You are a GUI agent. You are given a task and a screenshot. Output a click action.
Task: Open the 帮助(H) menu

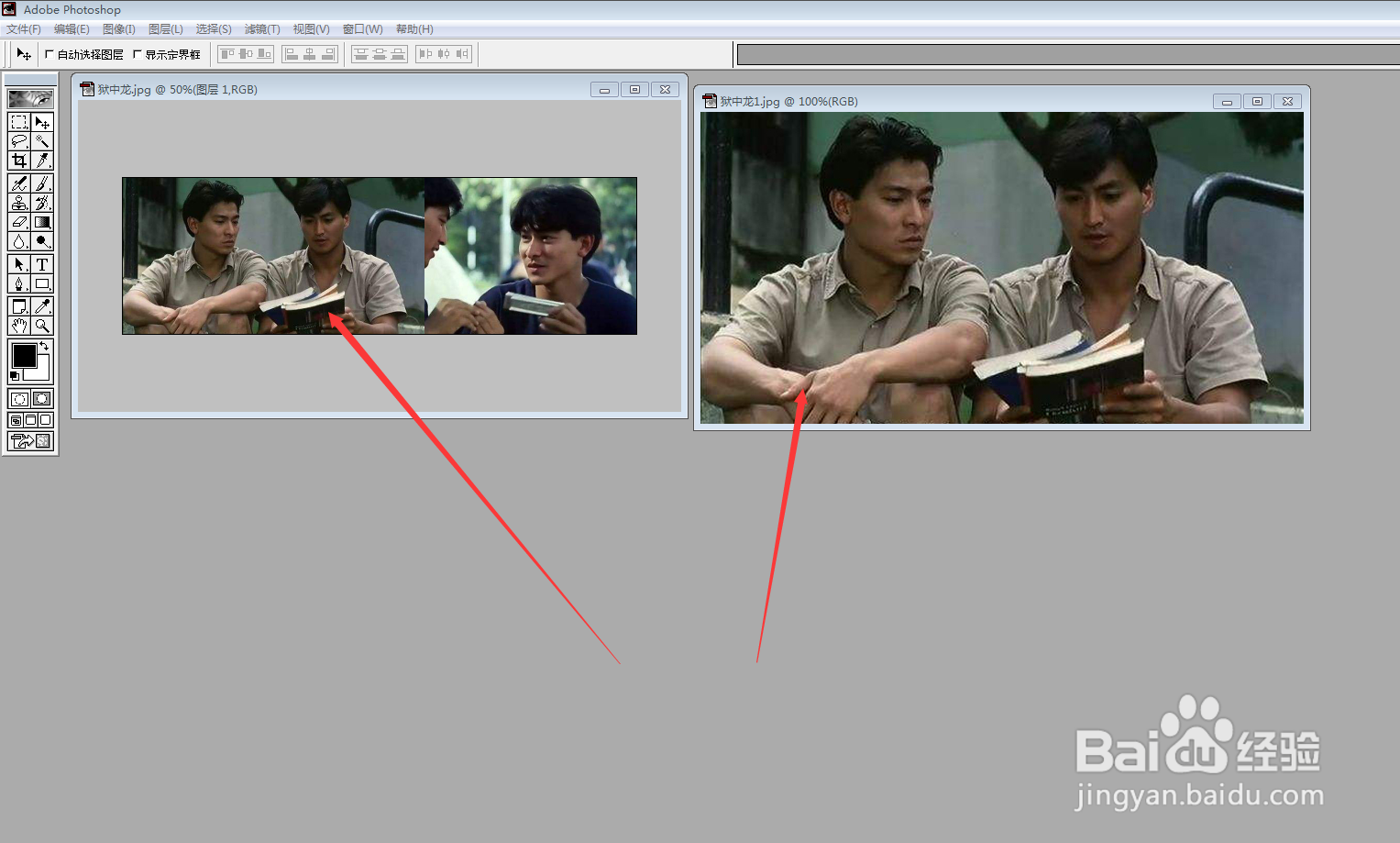[x=414, y=29]
